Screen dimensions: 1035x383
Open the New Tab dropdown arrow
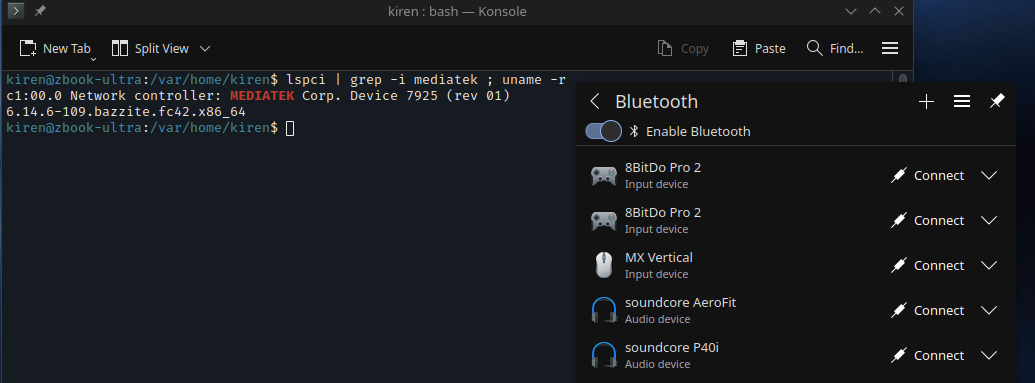pyautogui.click(x=93, y=59)
